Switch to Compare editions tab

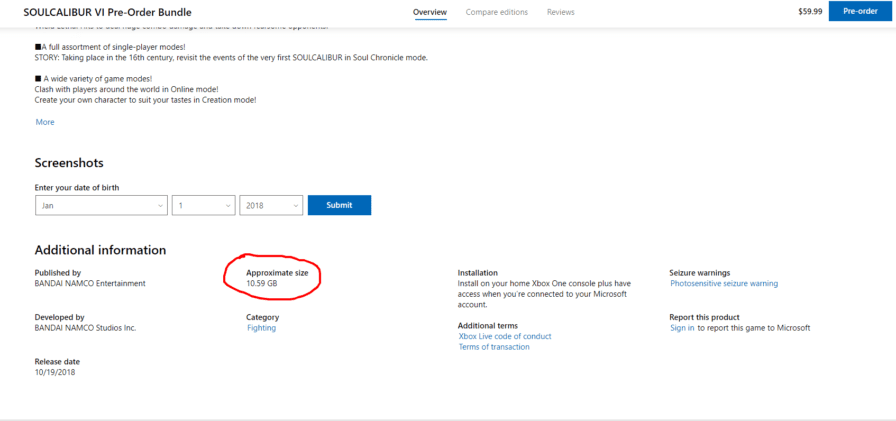[497, 12]
